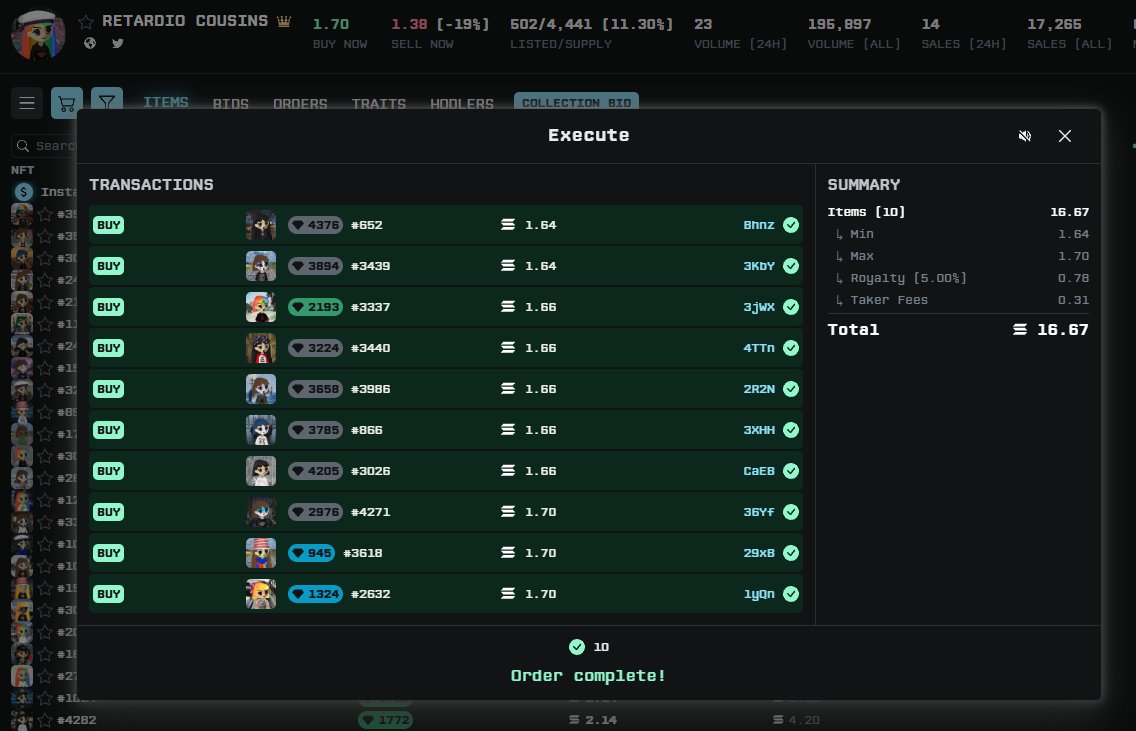The height and width of the screenshot is (731, 1136).
Task: Select the #866 item name
Action: 367,430
